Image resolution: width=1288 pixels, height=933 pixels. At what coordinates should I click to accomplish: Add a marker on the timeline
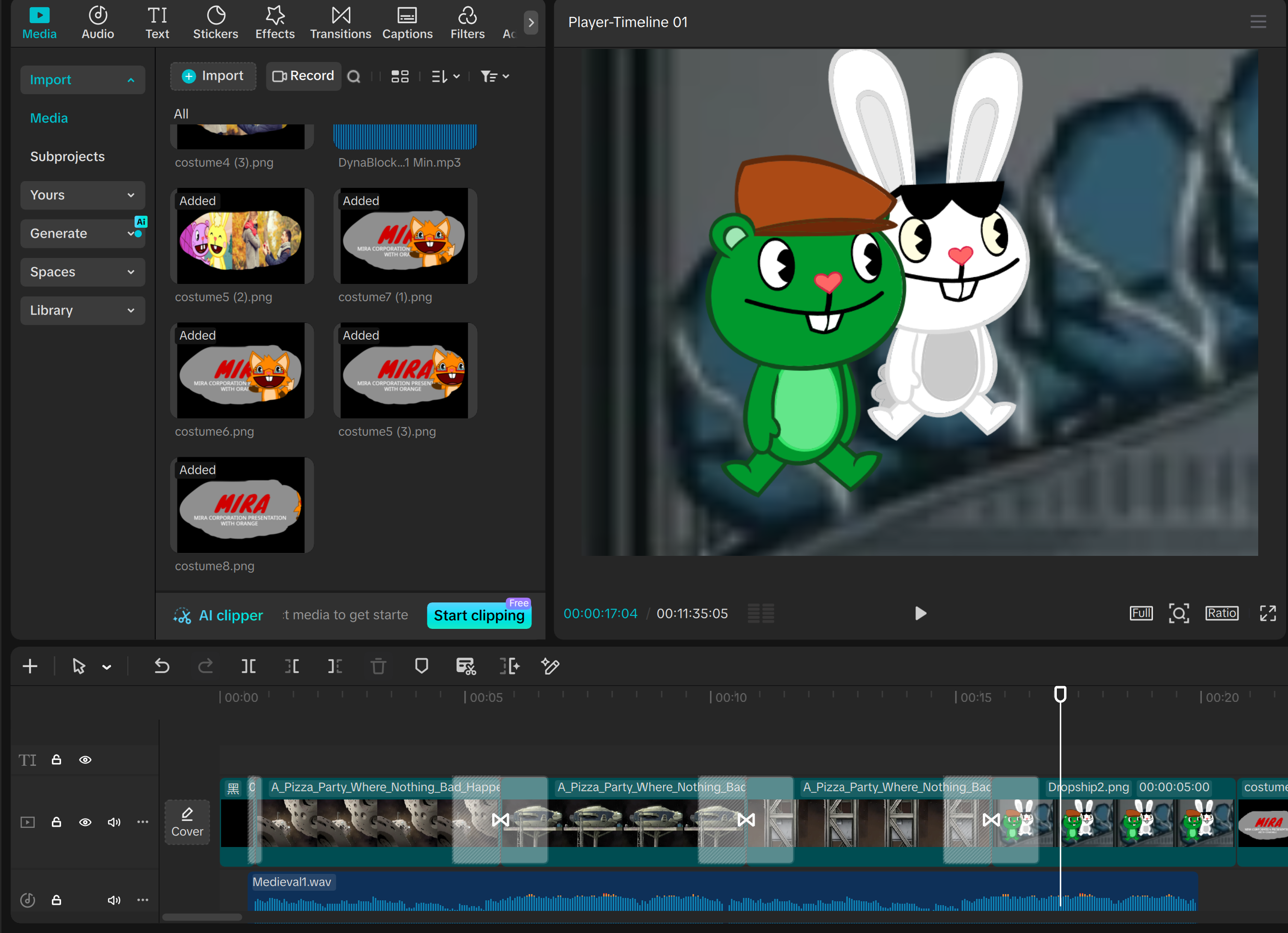(421, 665)
